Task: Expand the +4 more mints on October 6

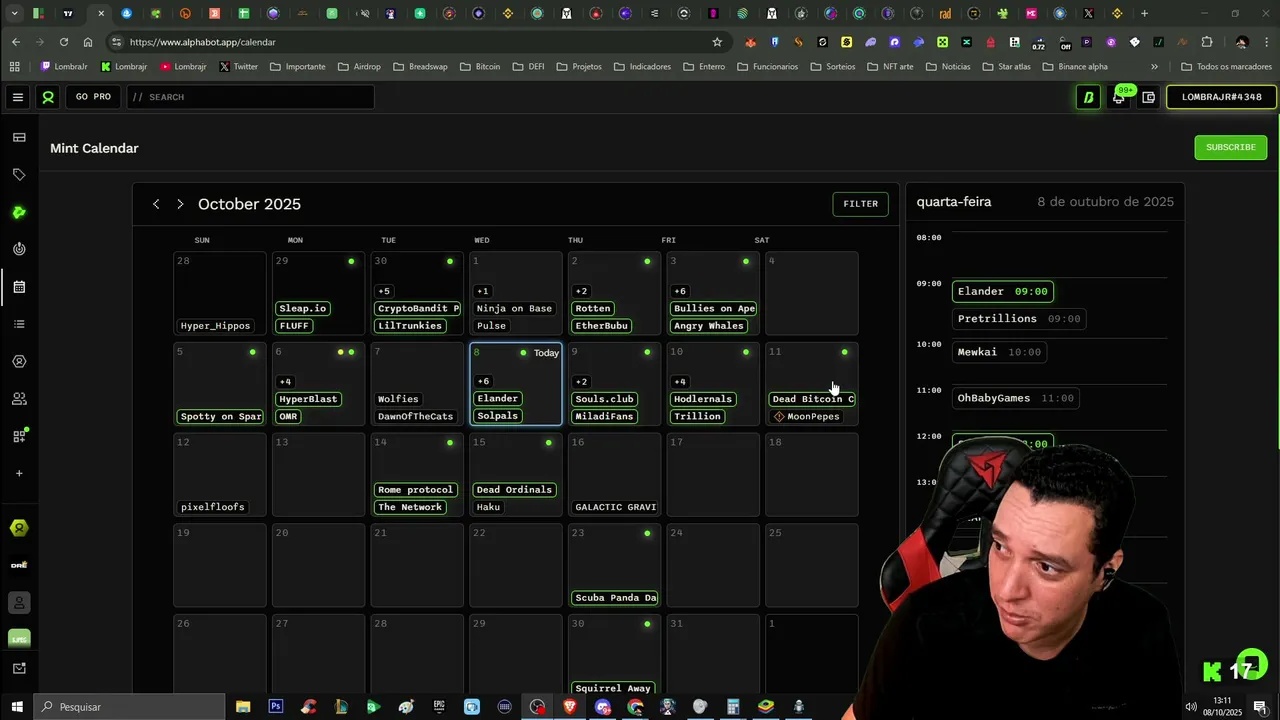Action: click(285, 381)
